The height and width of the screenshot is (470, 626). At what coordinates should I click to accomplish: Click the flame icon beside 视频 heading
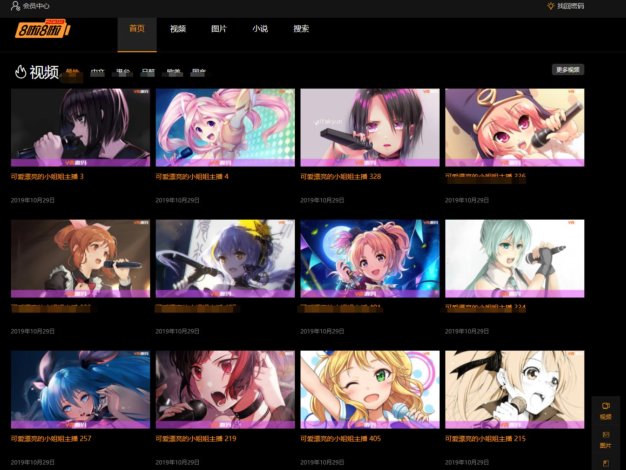tap(20, 72)
